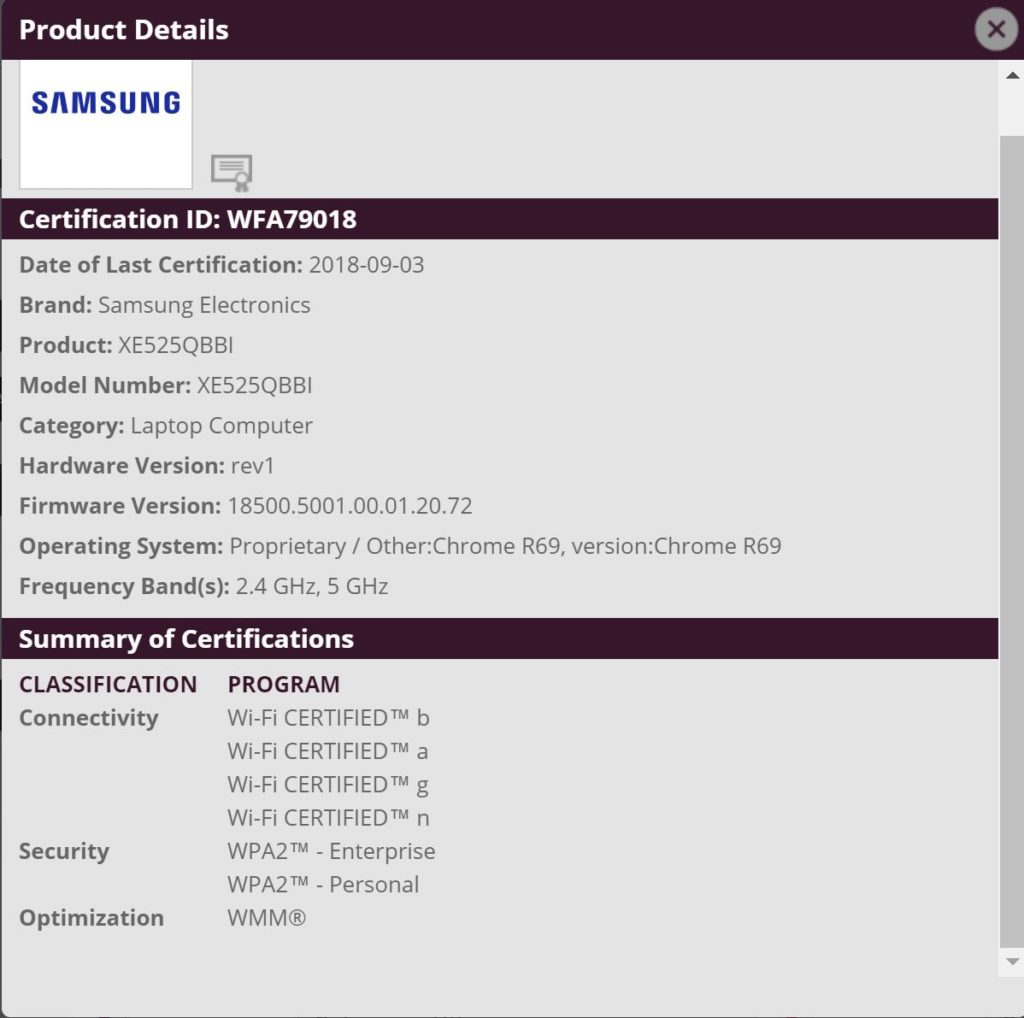This screenshot has width=1024, height=1018.
Task: Click the Brand Samsung Electronics value
Action: pyautogui.click(x=204, y=305)
